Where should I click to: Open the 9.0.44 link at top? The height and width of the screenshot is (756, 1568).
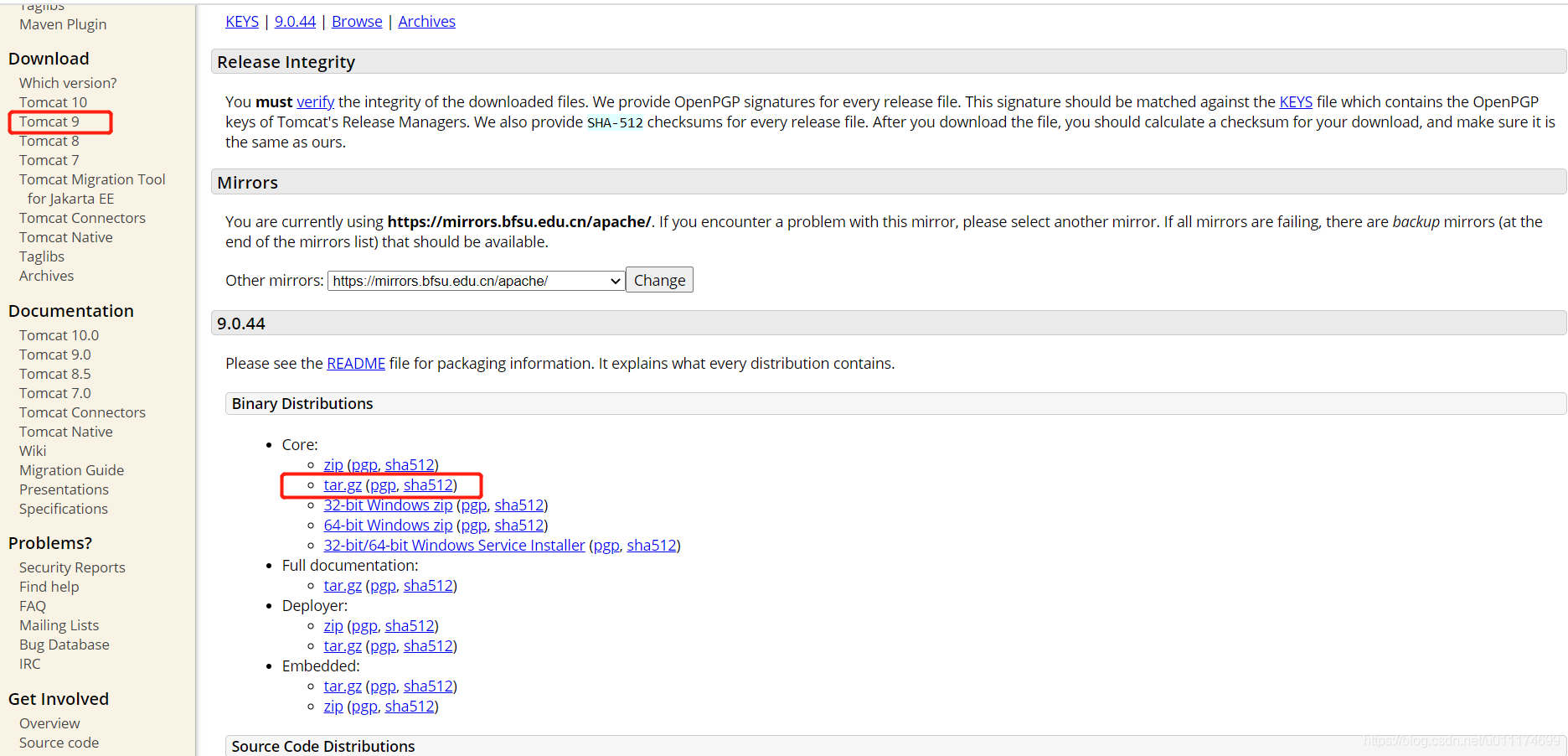point(295,21)
